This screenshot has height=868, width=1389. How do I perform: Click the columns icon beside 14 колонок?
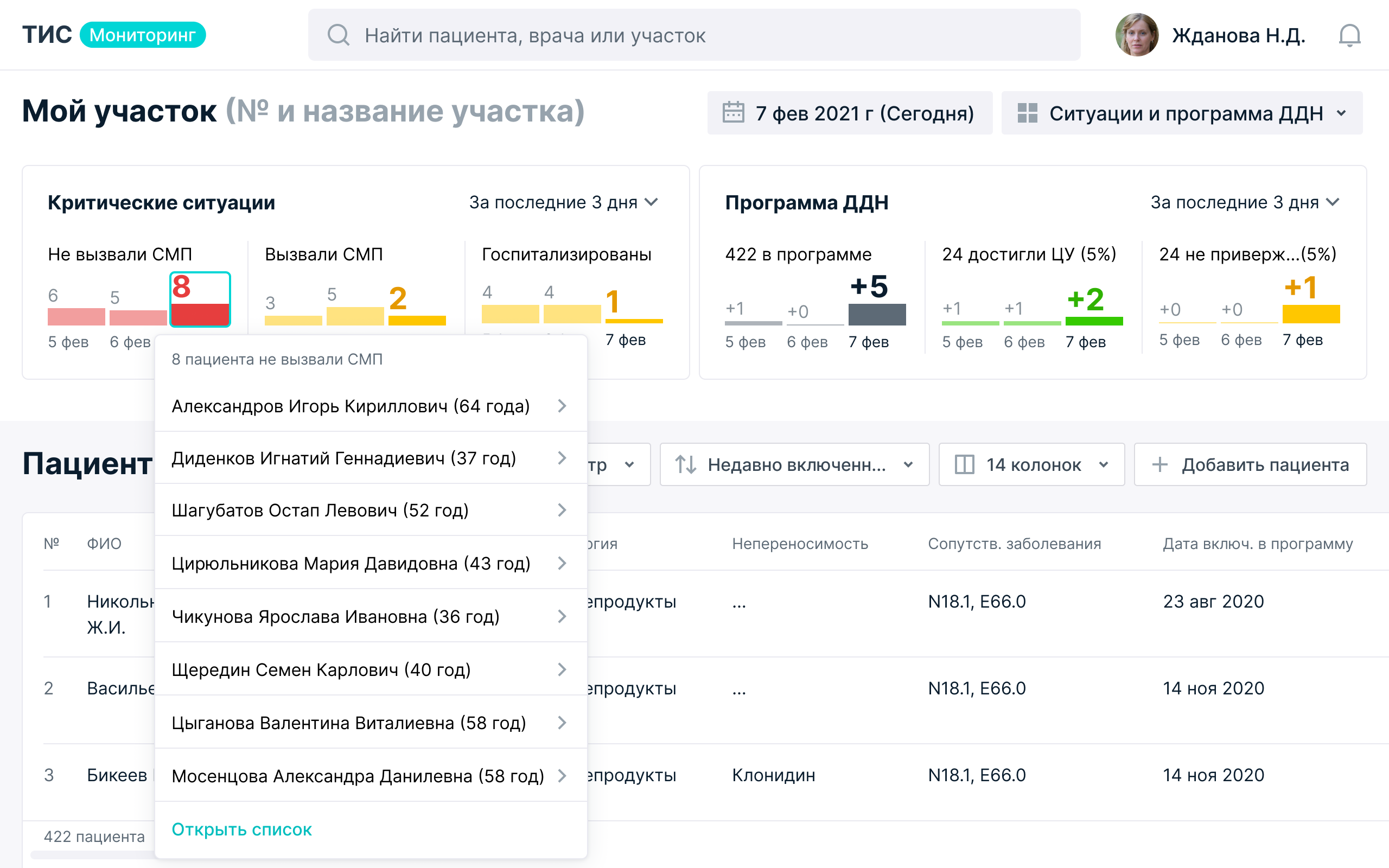(964, 464)
